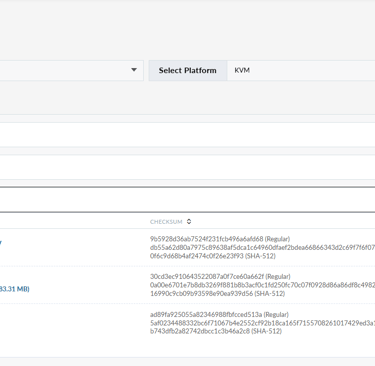
Task: Click the CHECKSUM column header
Action: pyautogui.click(x=166, y=222)
